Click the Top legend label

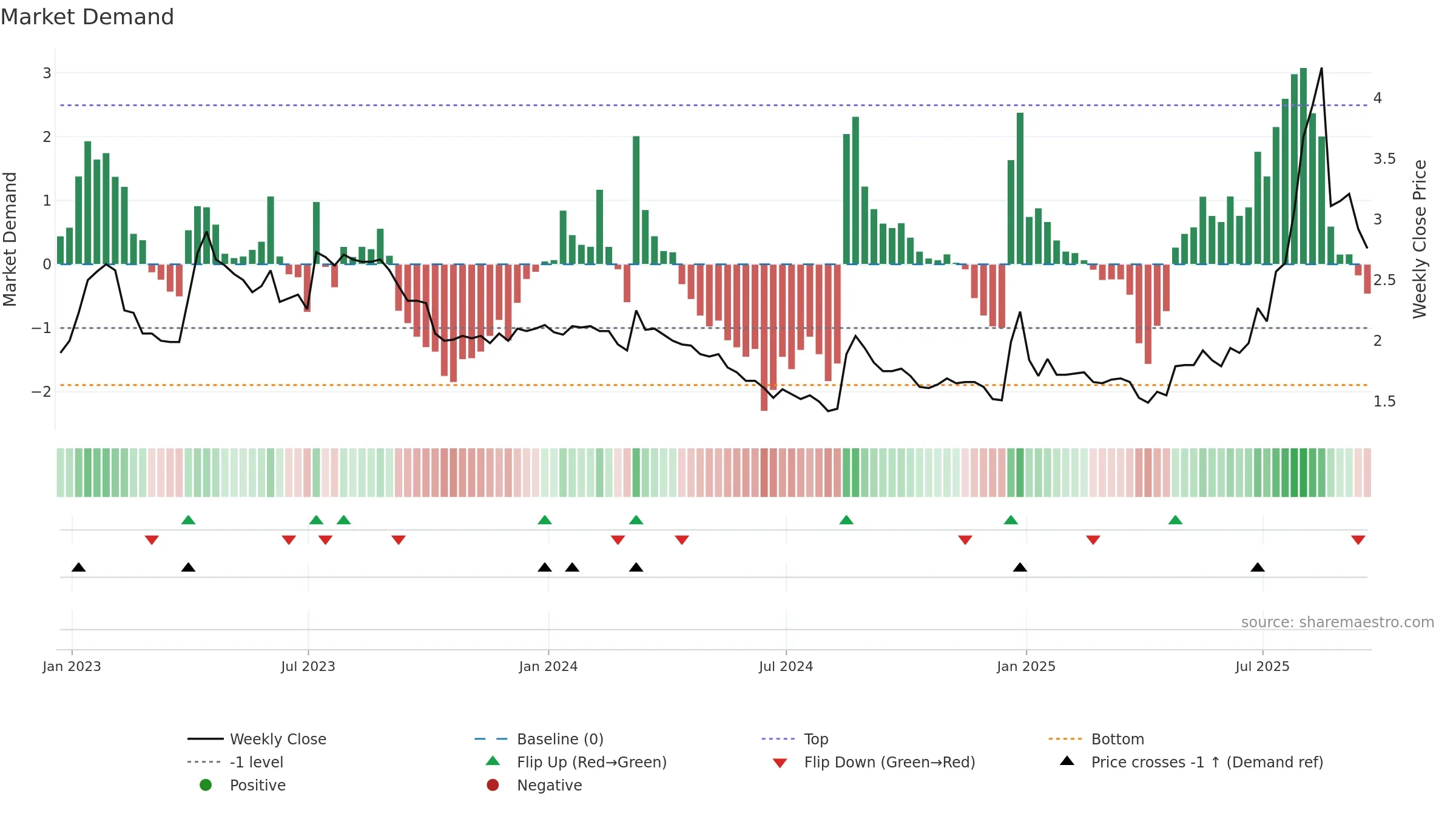(x=816, y=739)
